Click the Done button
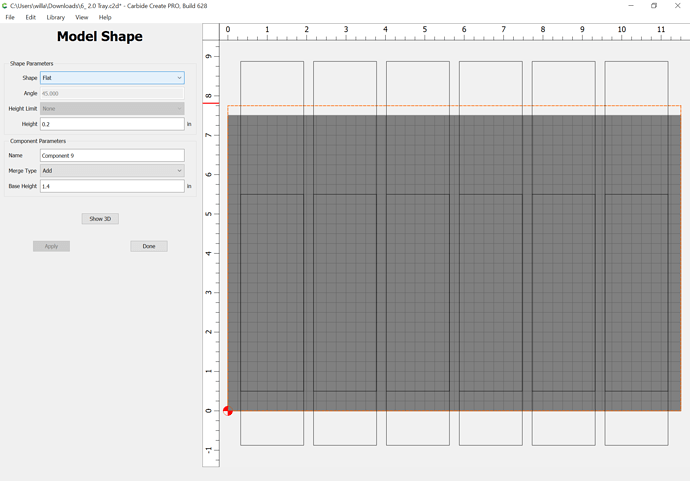The width and height of the screenshot is (690, 481). [149, 246]
